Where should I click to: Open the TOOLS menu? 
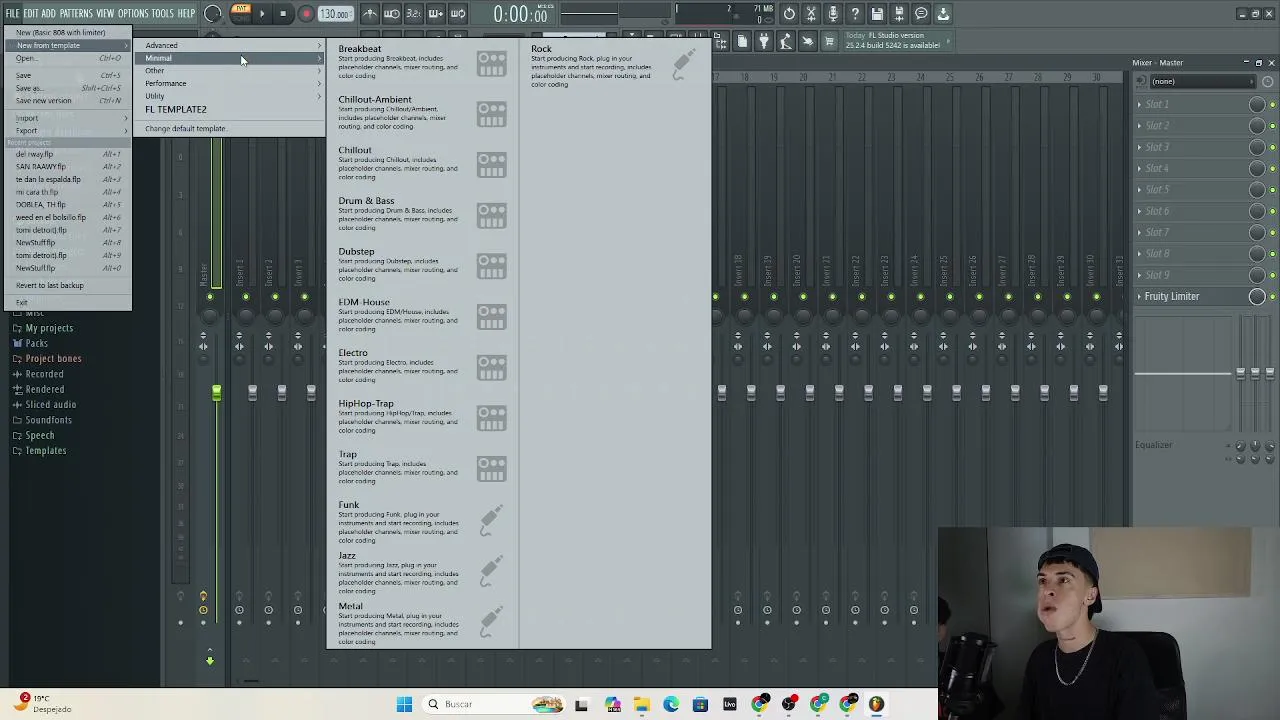(x=162, y=13)
